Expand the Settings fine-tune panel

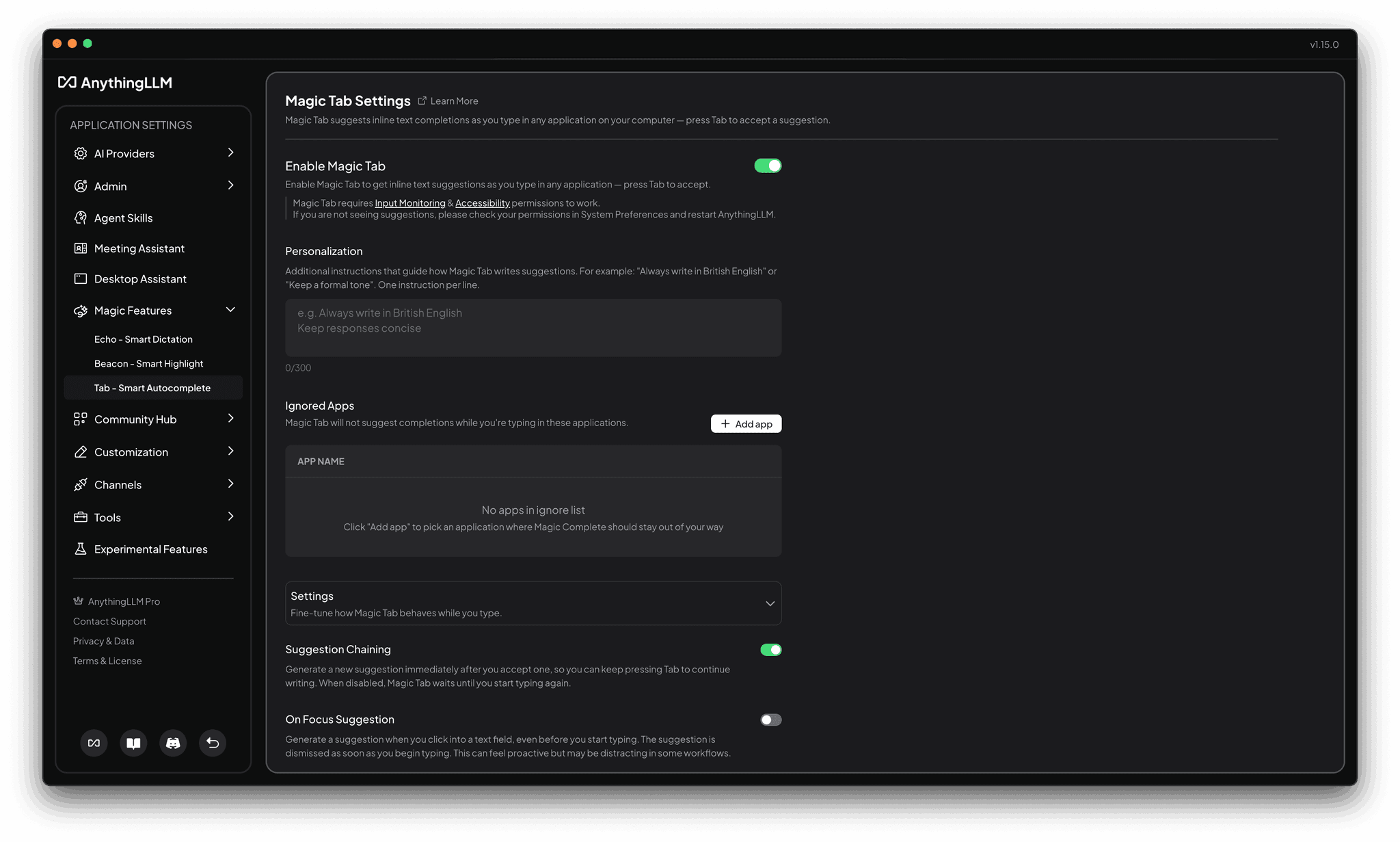pyautogui.click(x=533, y=603)
